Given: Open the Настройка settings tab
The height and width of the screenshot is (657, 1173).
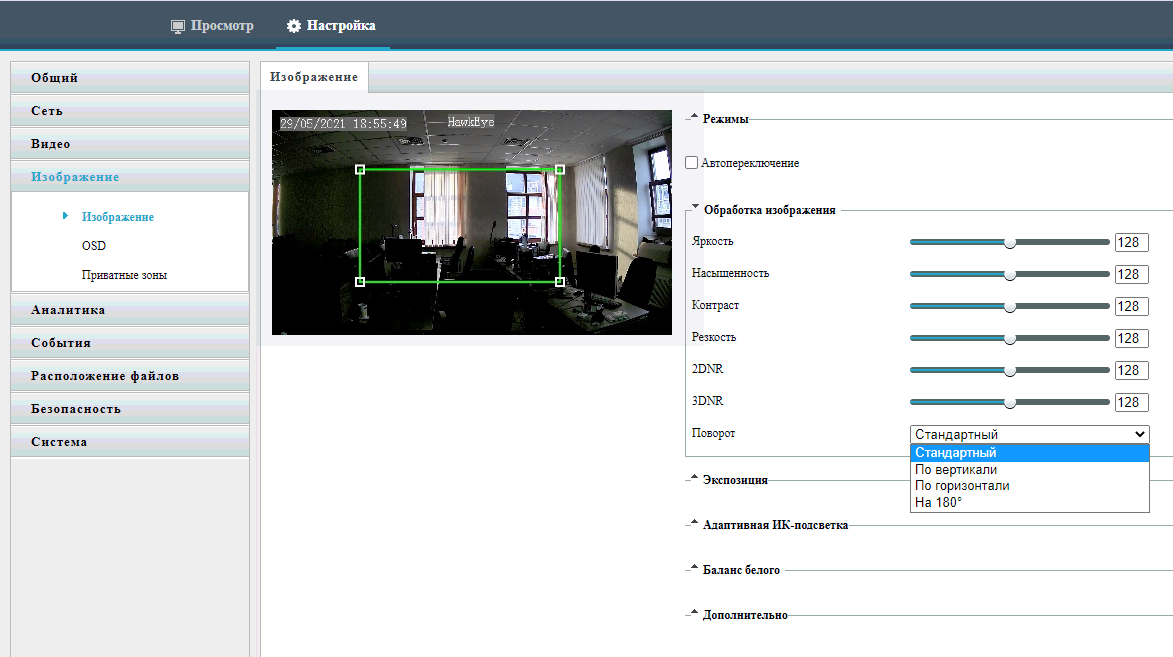Looking at the screenshot, I should click(x=331, y=25).
